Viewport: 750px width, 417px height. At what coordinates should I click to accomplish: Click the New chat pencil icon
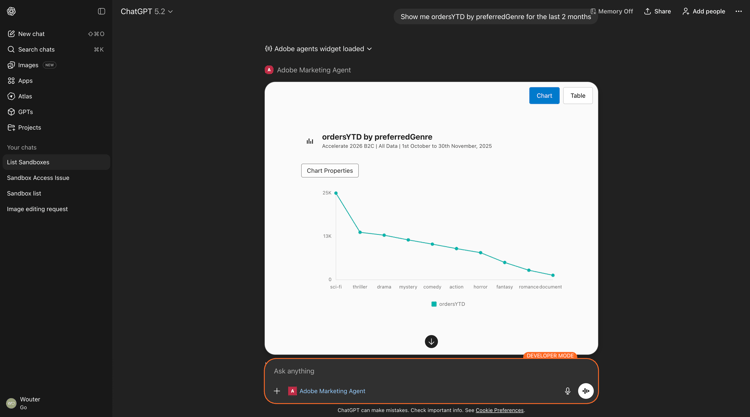tap(11, 34)
